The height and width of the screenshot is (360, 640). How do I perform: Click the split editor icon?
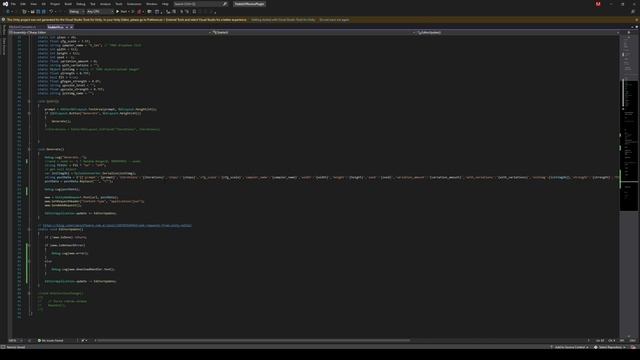coord(629,32)
